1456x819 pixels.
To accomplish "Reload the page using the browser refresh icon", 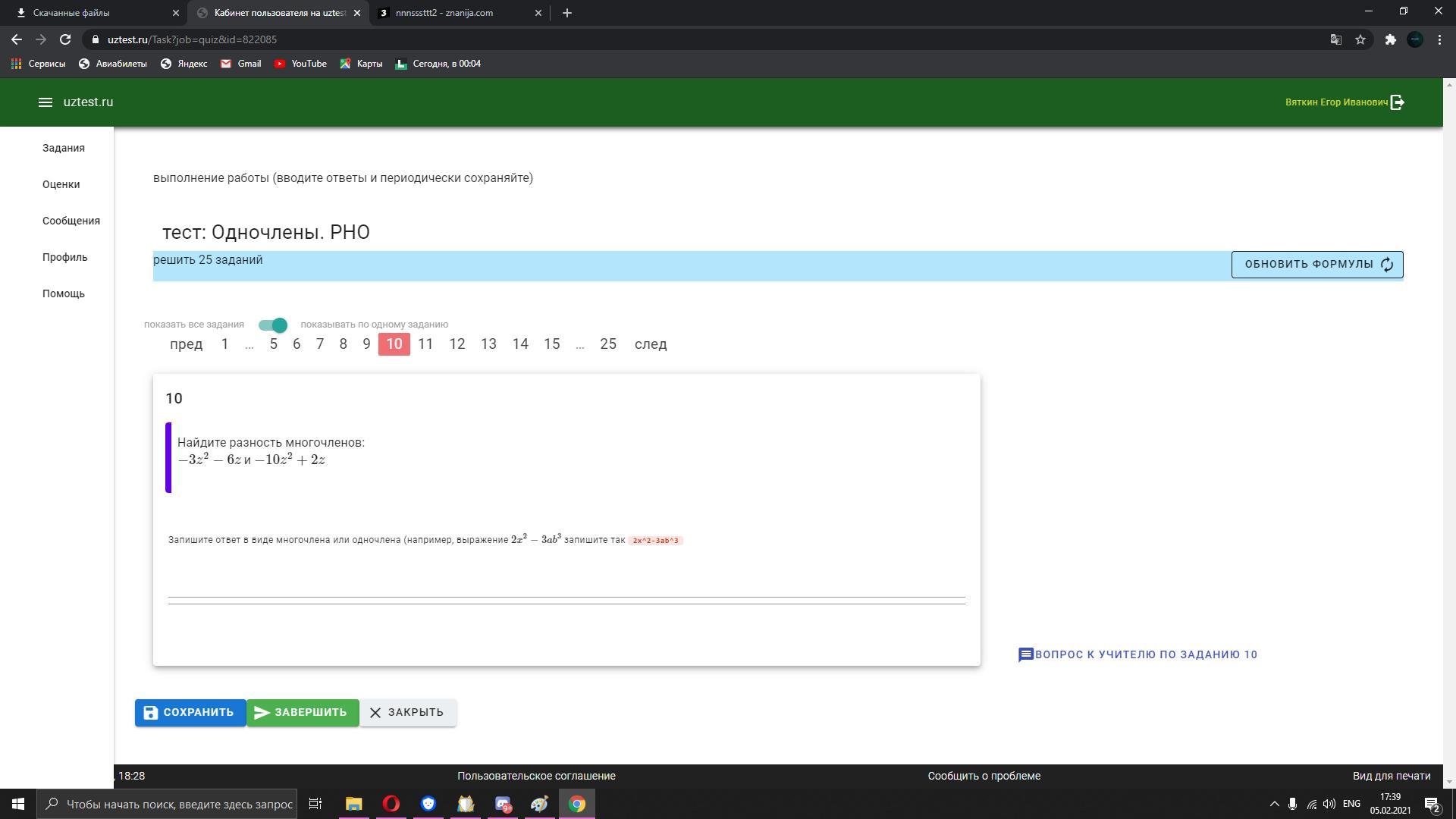I will (65, 39).
